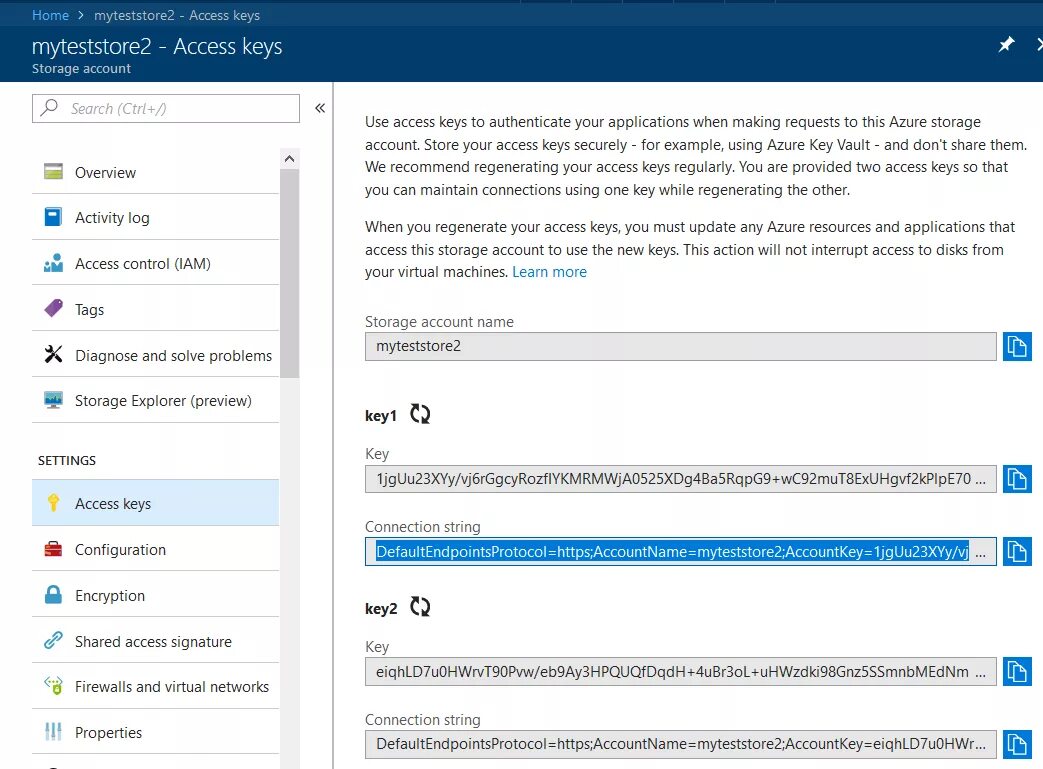Copy the key2 connection string

pyautogui.click(x=1016, y=744)
